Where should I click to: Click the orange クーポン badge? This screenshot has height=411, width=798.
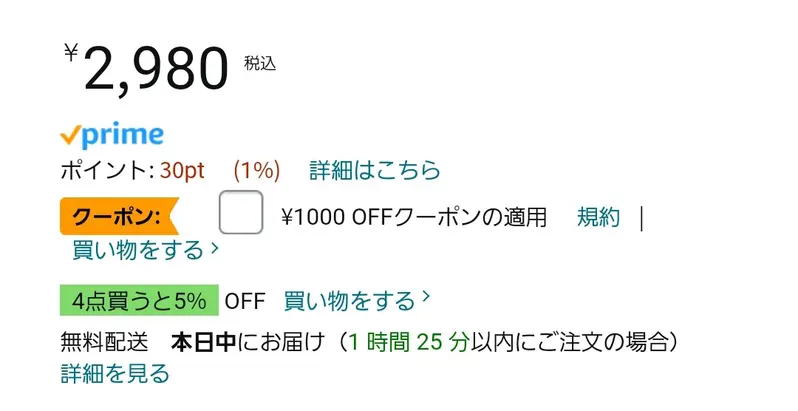[116, 216]
